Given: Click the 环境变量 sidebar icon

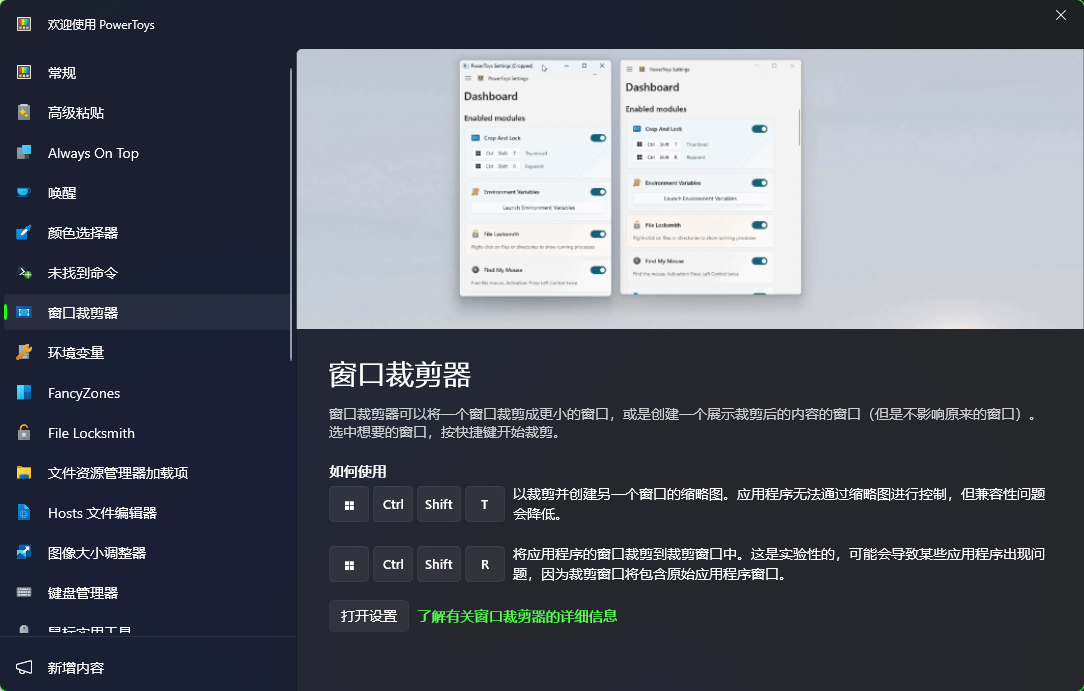Looking at the screenshot, I should pos(24,353).
